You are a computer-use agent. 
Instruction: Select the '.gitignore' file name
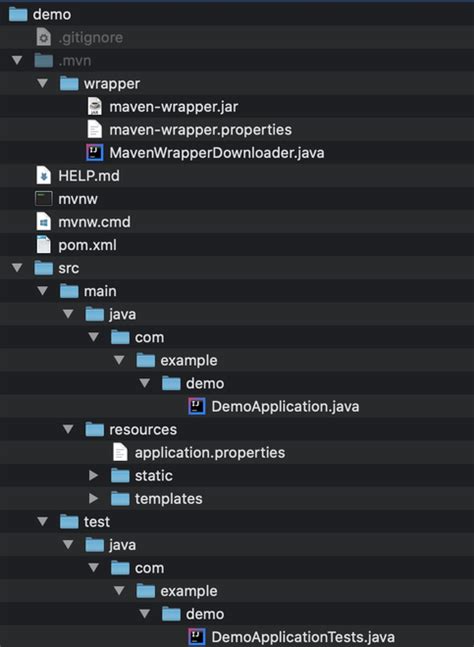[90, 38]
